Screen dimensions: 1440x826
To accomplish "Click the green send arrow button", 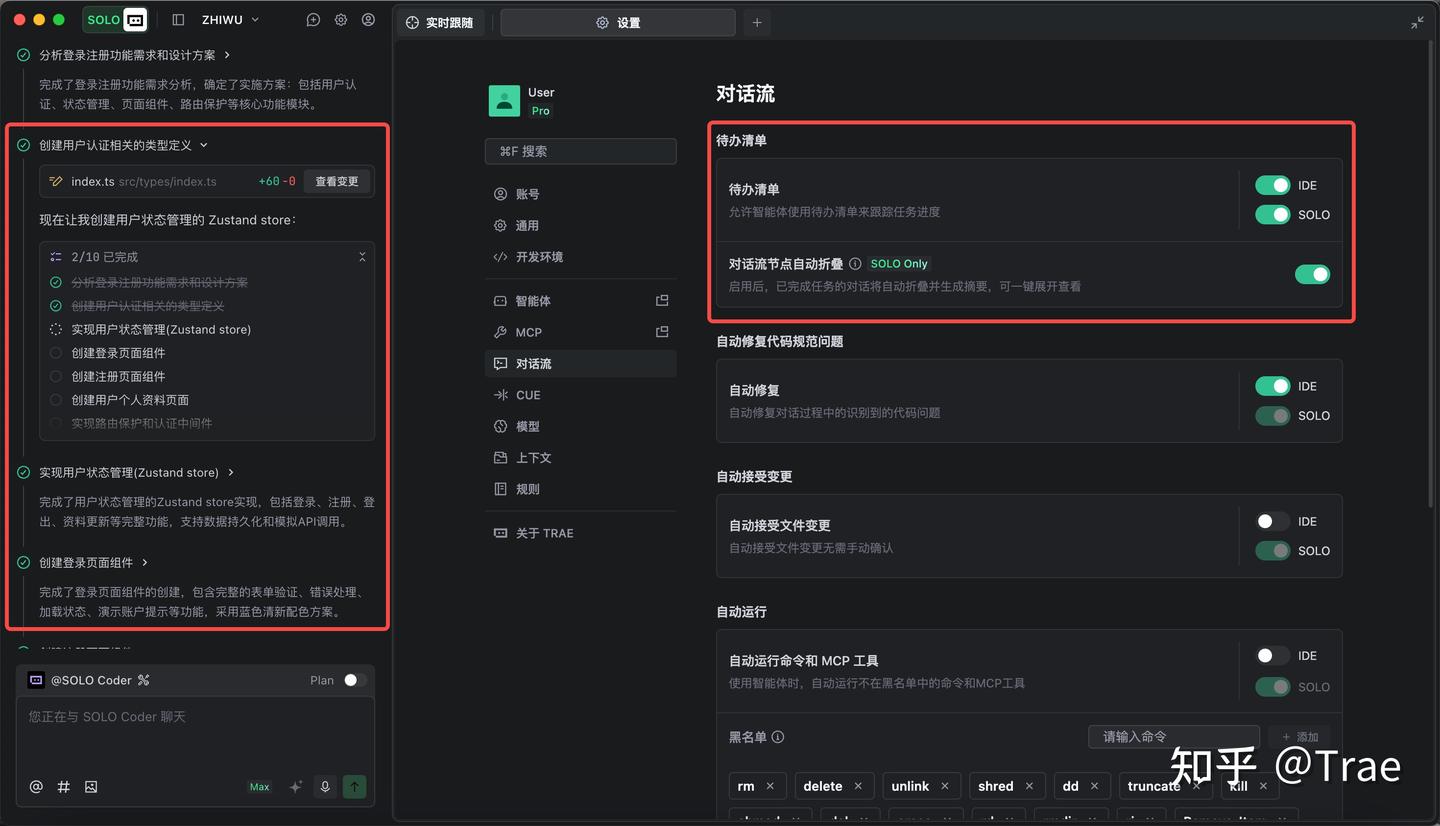I will point(354,787).
